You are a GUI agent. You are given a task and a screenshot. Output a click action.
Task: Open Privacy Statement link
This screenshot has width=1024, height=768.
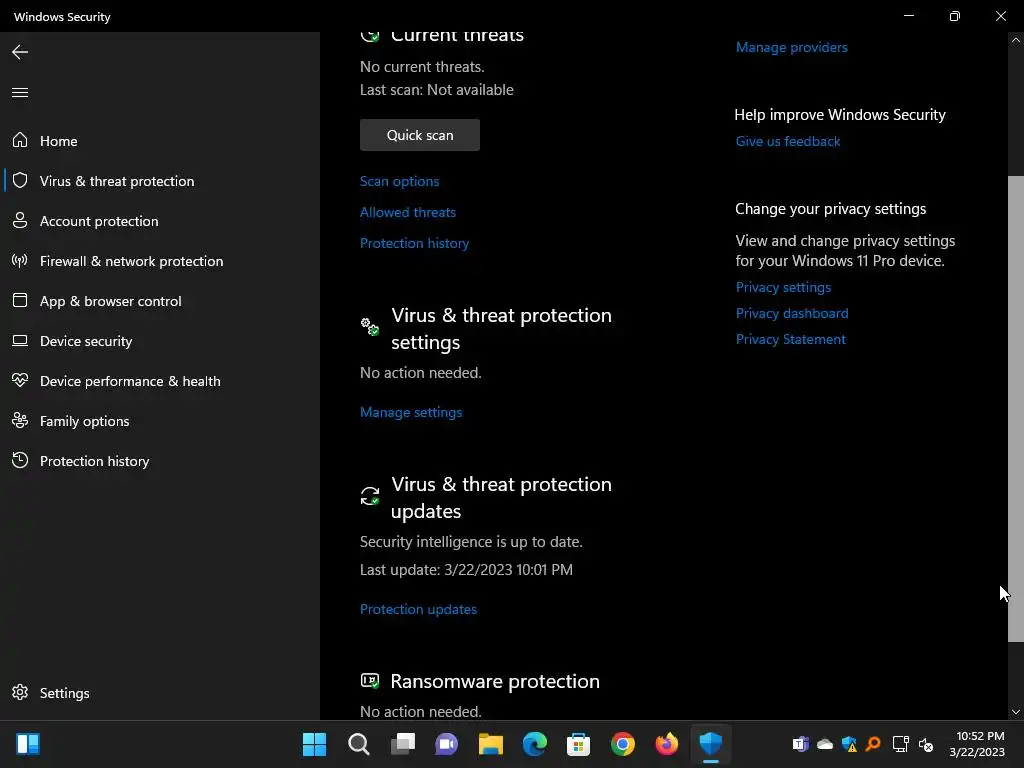coord(790,340)
